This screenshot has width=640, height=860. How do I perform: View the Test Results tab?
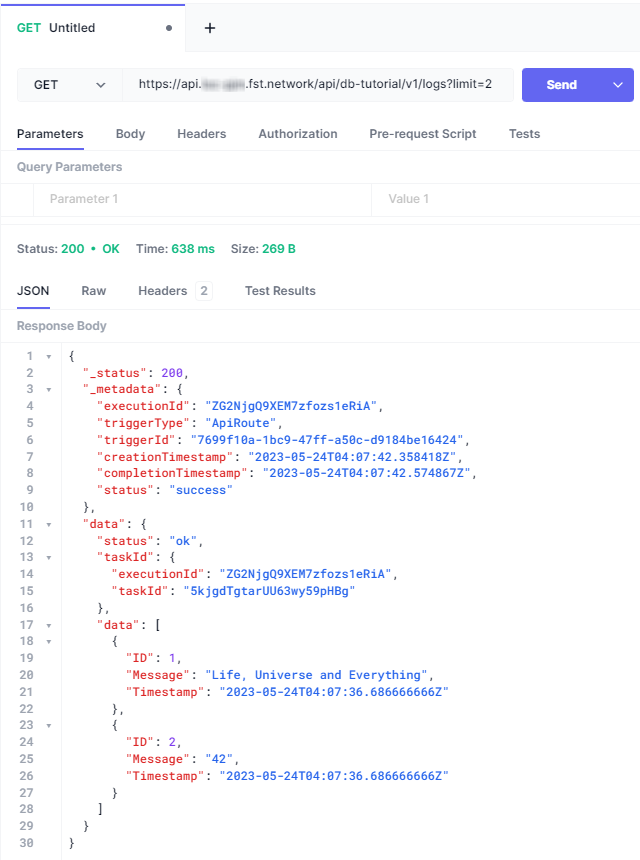coord(280,291)
